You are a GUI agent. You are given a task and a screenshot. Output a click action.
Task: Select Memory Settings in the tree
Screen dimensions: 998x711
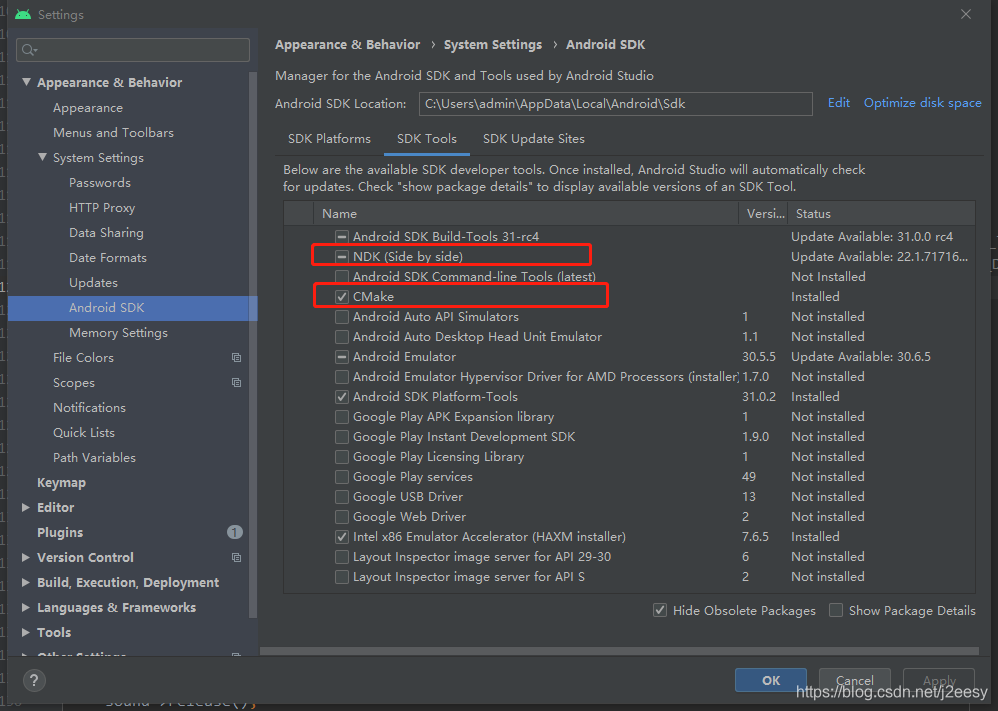(x=118, y=332)
